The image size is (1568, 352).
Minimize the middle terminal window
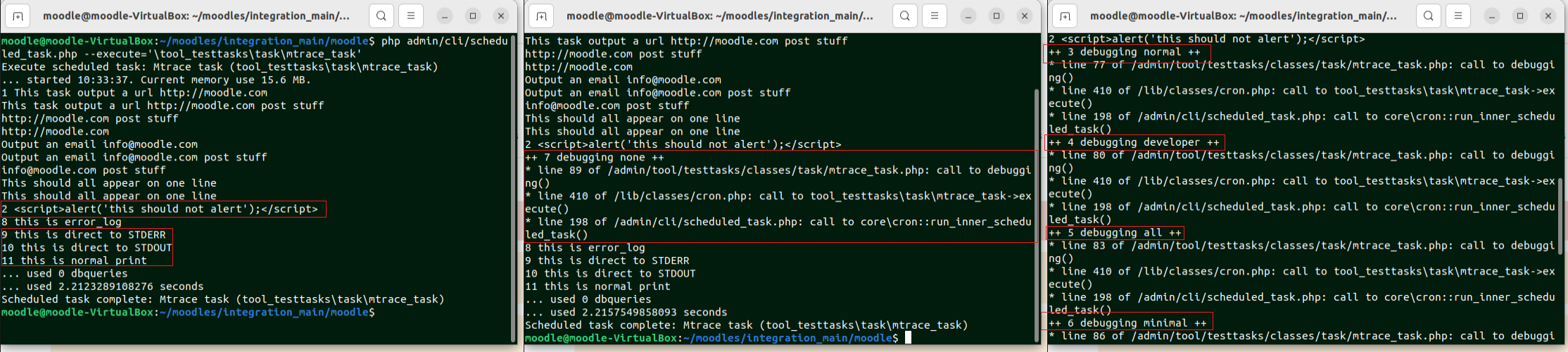point(968,15)
